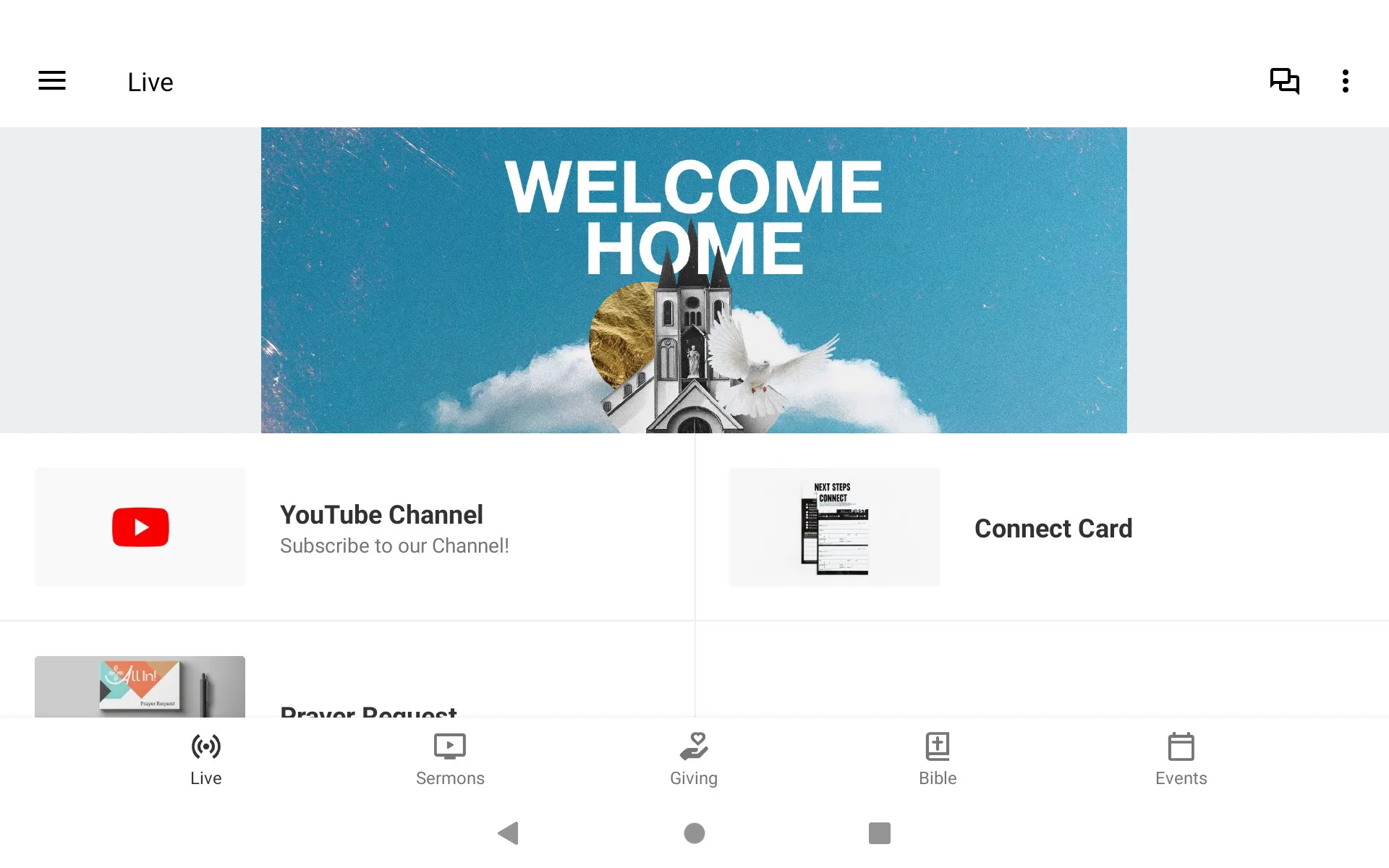View Events calendar icon
This screenshot has width=1389, height=868.
(x=1181, y=746)
